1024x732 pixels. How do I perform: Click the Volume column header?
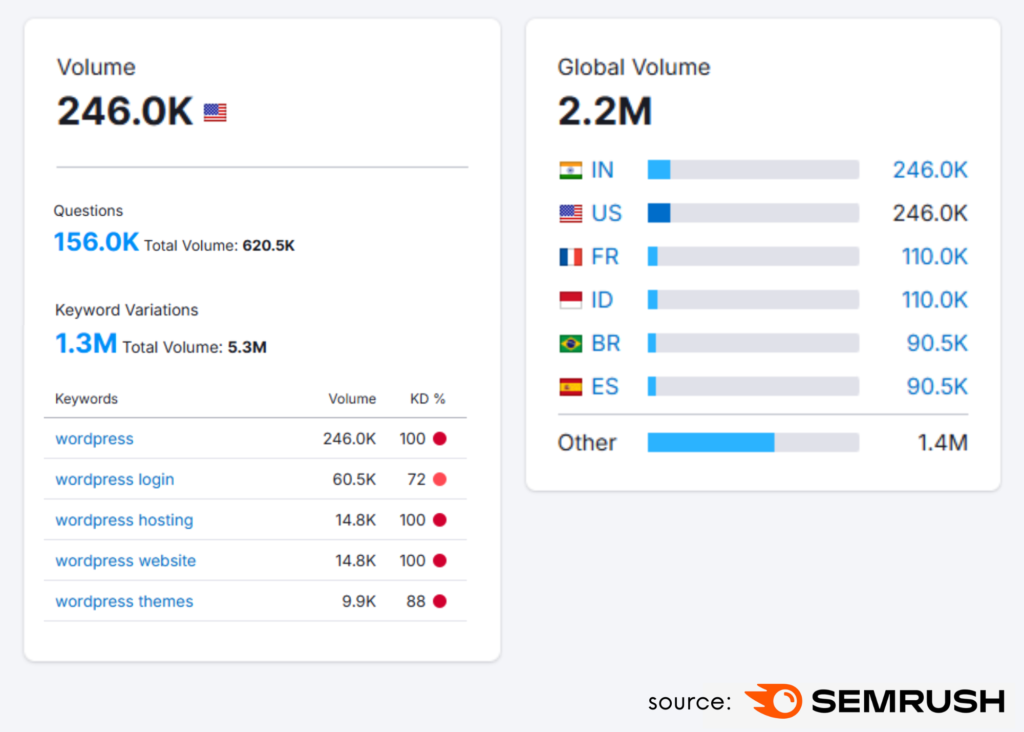pos(352,399)
